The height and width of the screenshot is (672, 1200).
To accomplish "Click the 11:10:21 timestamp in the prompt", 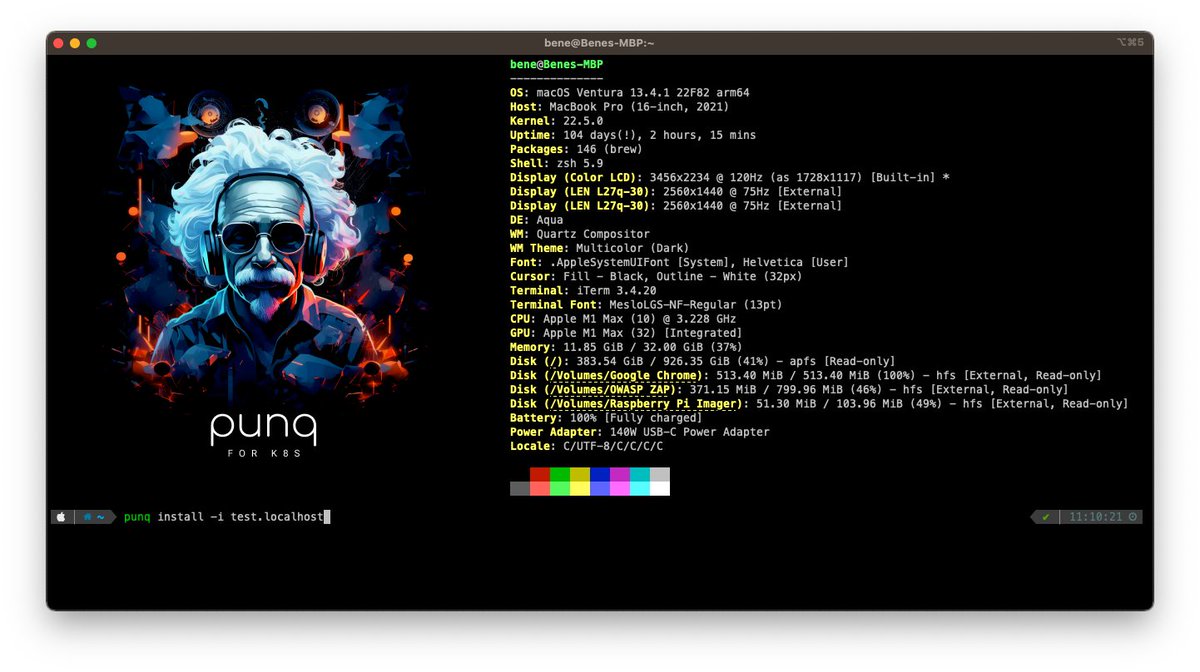I will point(1095,517).
